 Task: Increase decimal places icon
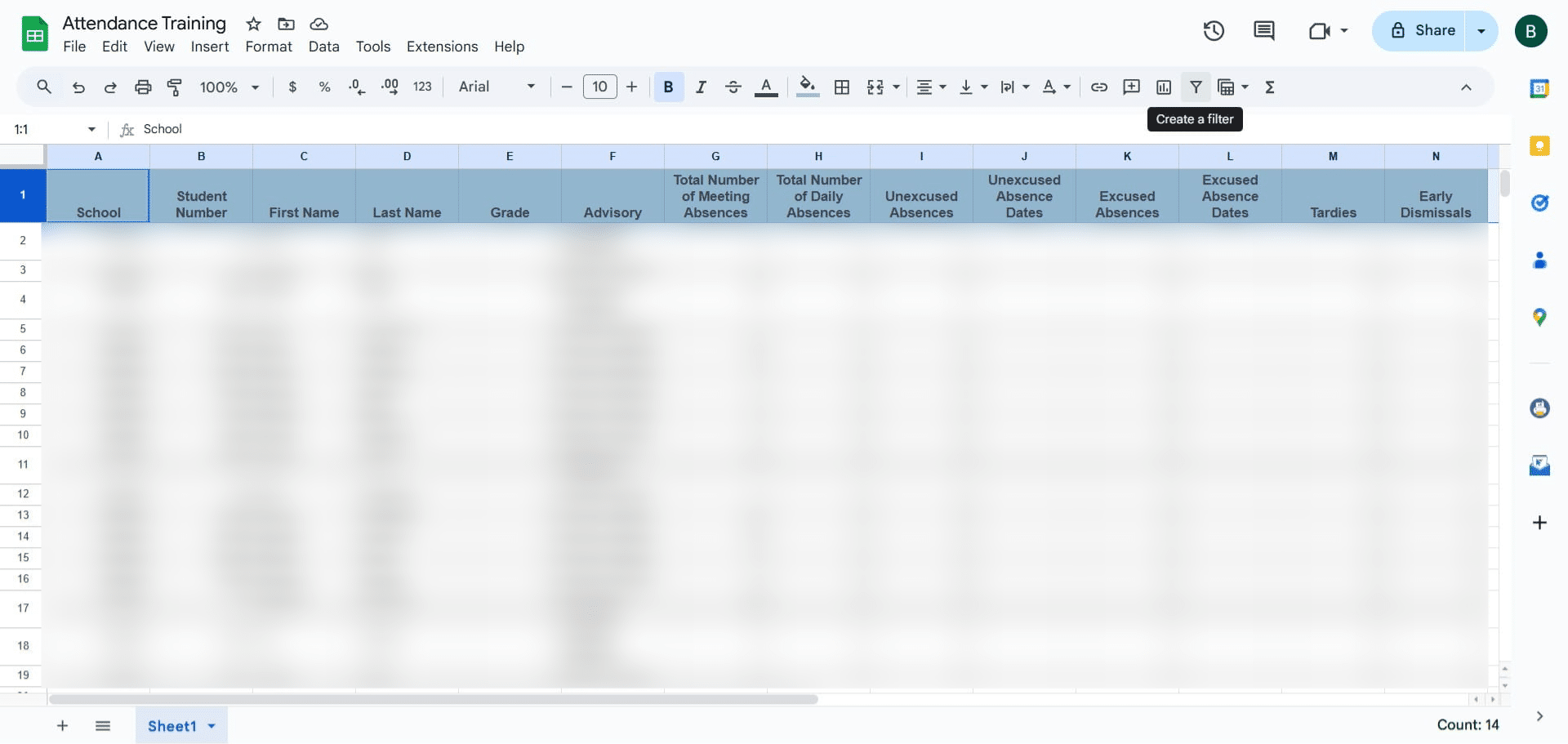(x=390, y=87)
